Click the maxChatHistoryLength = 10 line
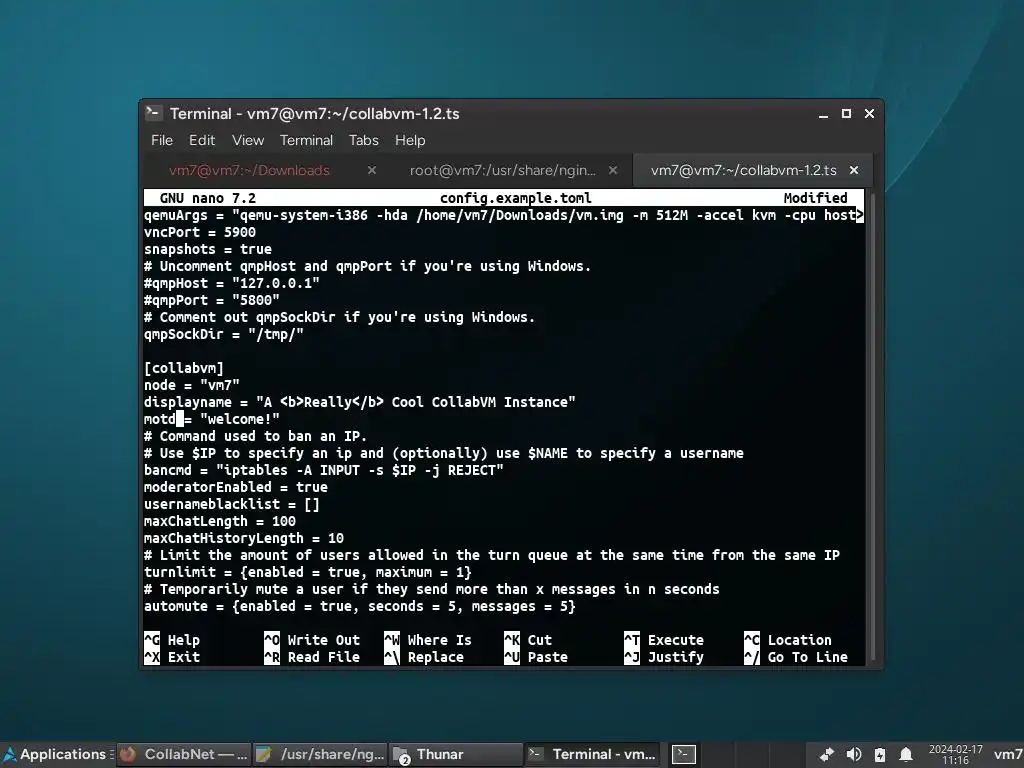The height and width of the screenshot is (768, 1024). click(x=244, y=537)
